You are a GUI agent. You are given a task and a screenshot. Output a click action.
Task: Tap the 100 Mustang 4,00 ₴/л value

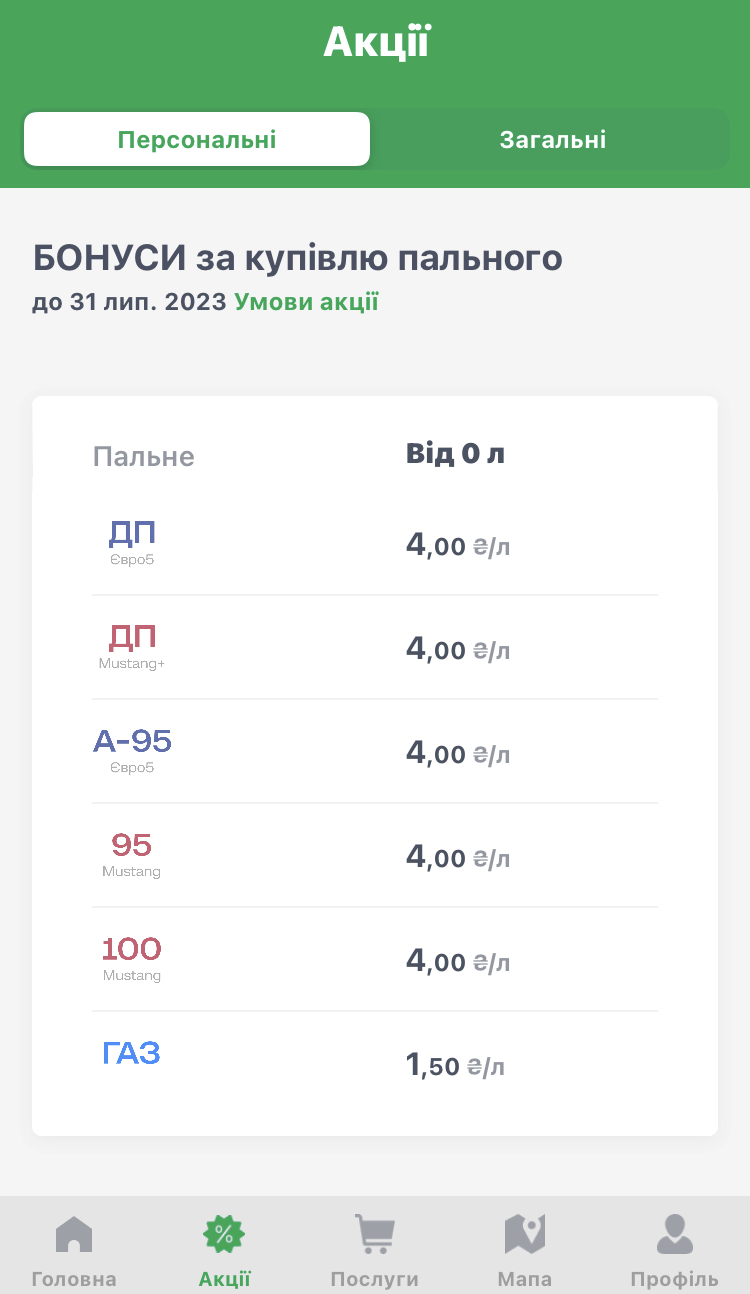(457, 962)
